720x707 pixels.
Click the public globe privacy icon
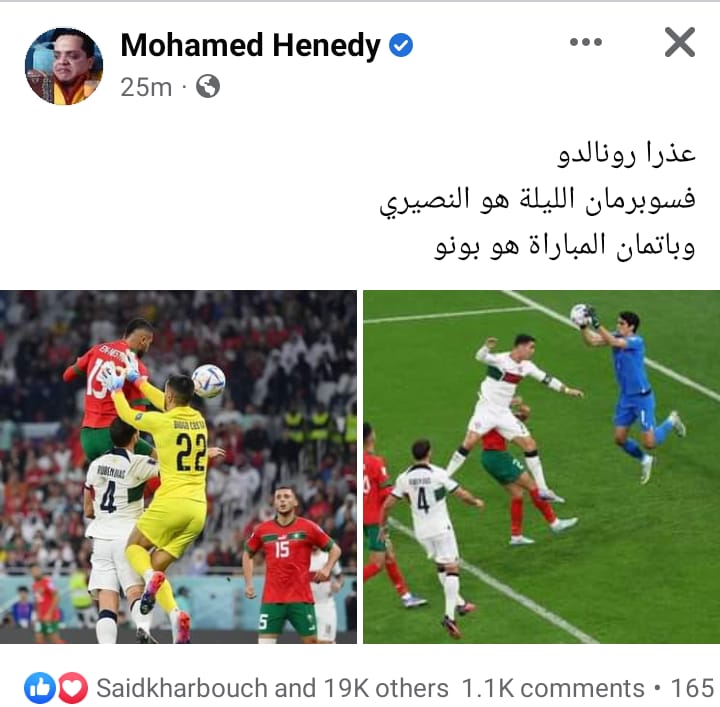pyautogui.click(x=208, y=86)
